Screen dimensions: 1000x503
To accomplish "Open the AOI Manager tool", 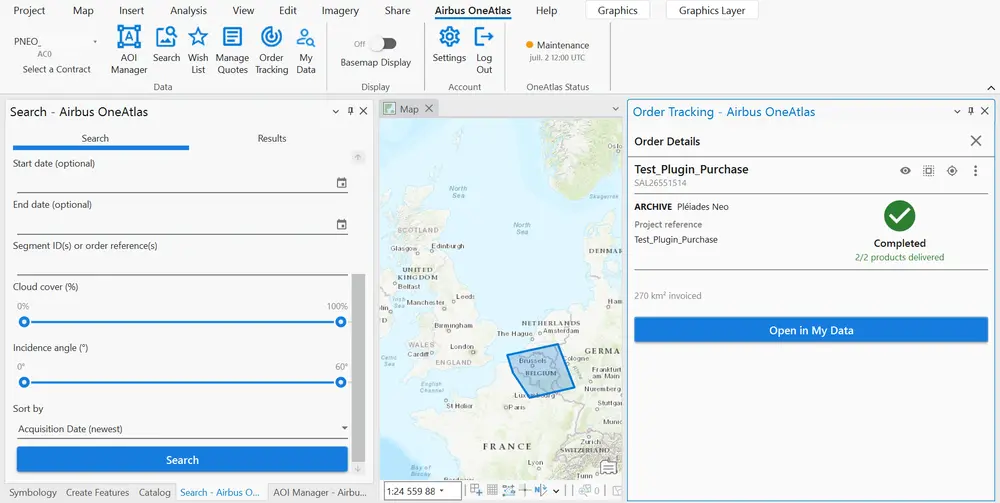I will 129,50.
